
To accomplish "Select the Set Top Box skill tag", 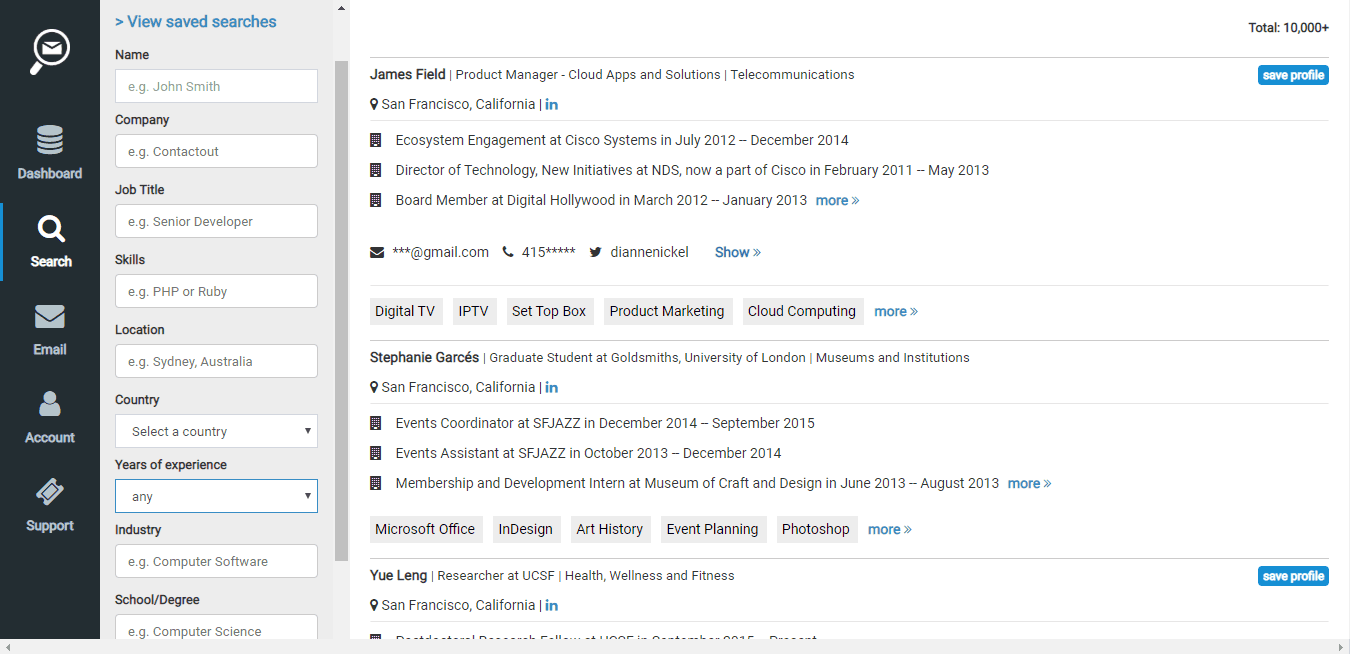I will tap(549, 311).
